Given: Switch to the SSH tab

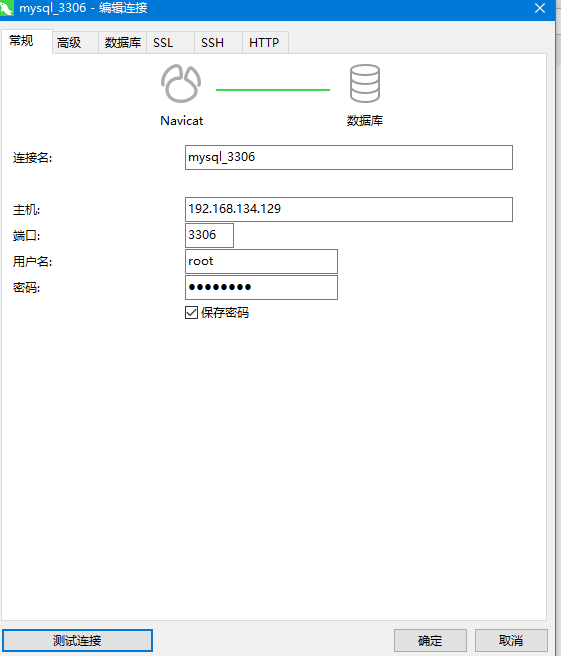Looking at the screenshot, I should (x=218, y=42).
